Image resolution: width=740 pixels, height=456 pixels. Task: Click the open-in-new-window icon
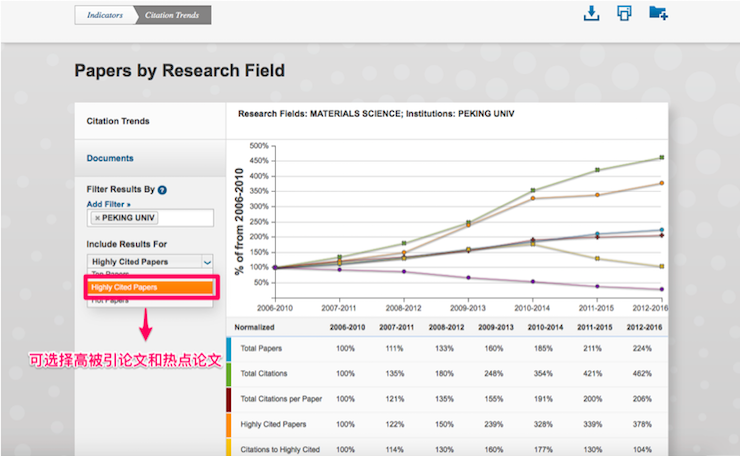(624, 13)
